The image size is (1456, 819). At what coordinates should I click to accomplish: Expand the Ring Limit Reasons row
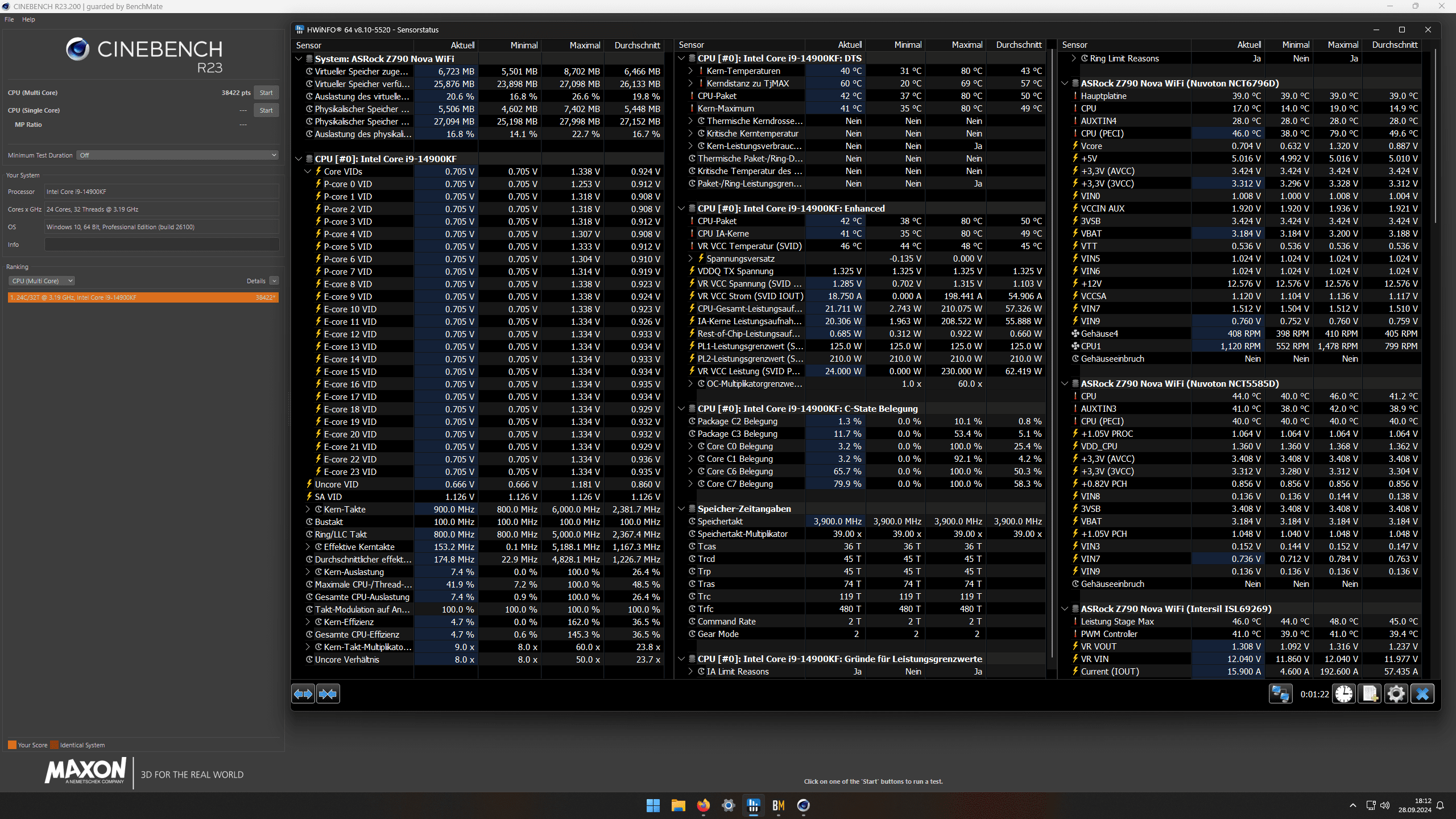point(1074,59)
